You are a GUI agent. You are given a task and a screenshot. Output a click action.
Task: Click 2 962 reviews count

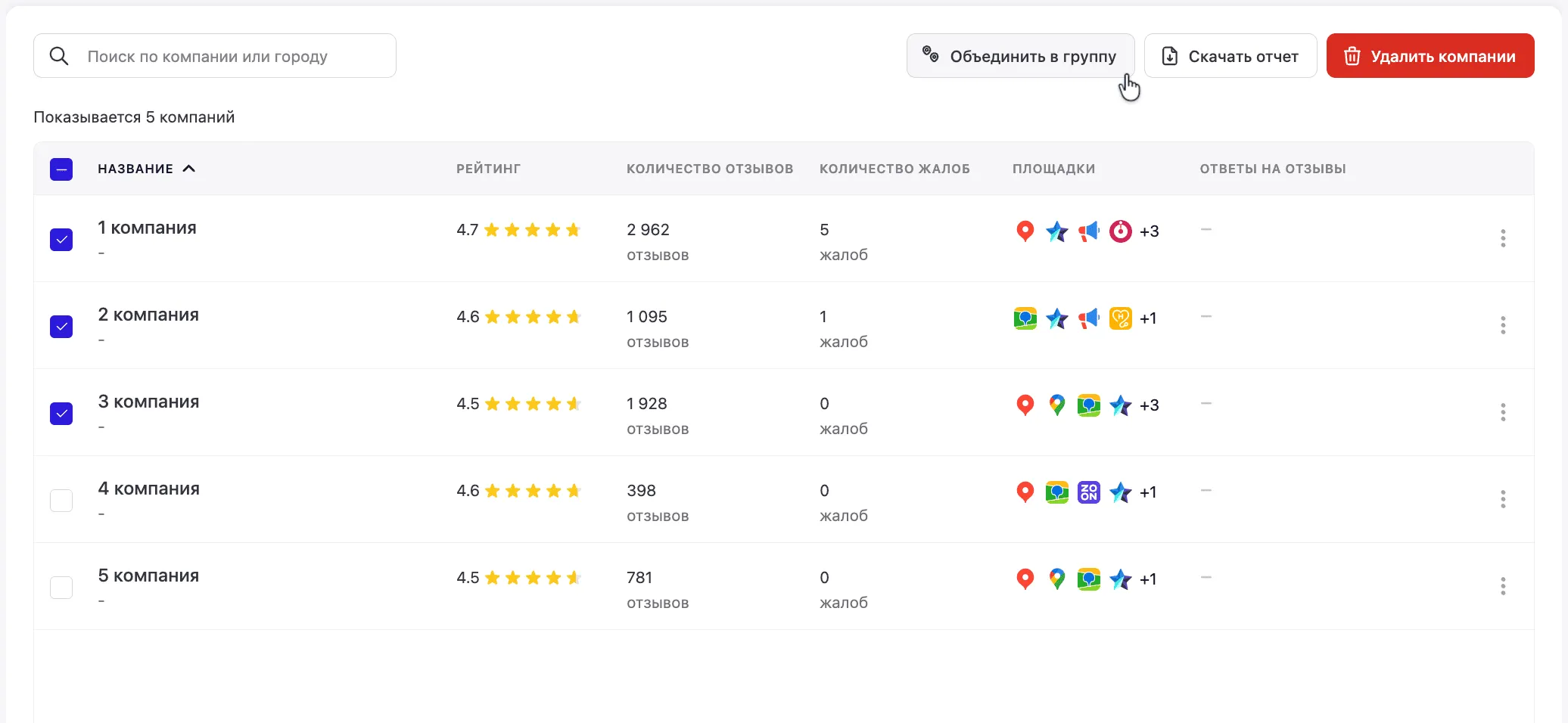click(648, 230)
